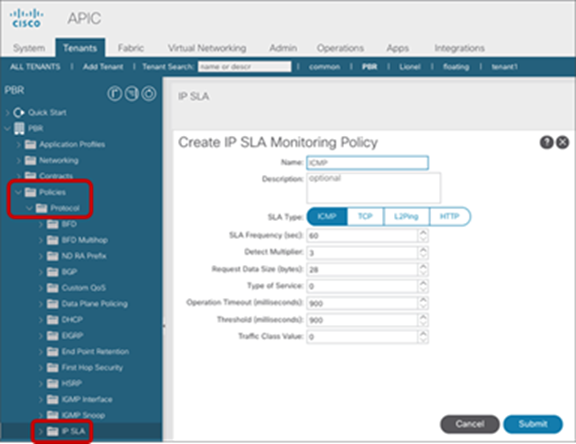Select the Lionel tenant
576x444 pixels.
pyautogui.click(x=410, y=67)
